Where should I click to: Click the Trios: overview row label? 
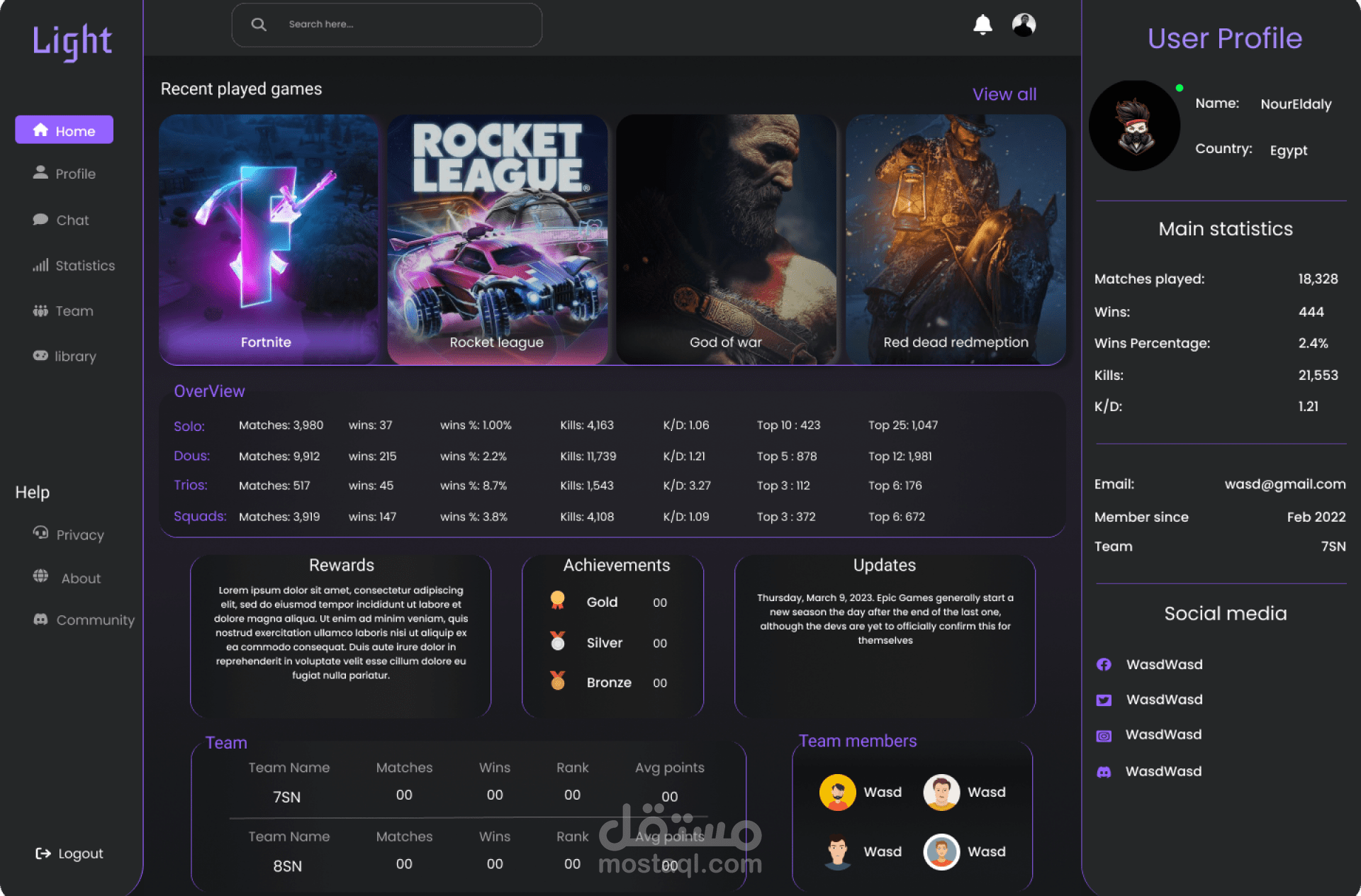click(x=191, y=485)
